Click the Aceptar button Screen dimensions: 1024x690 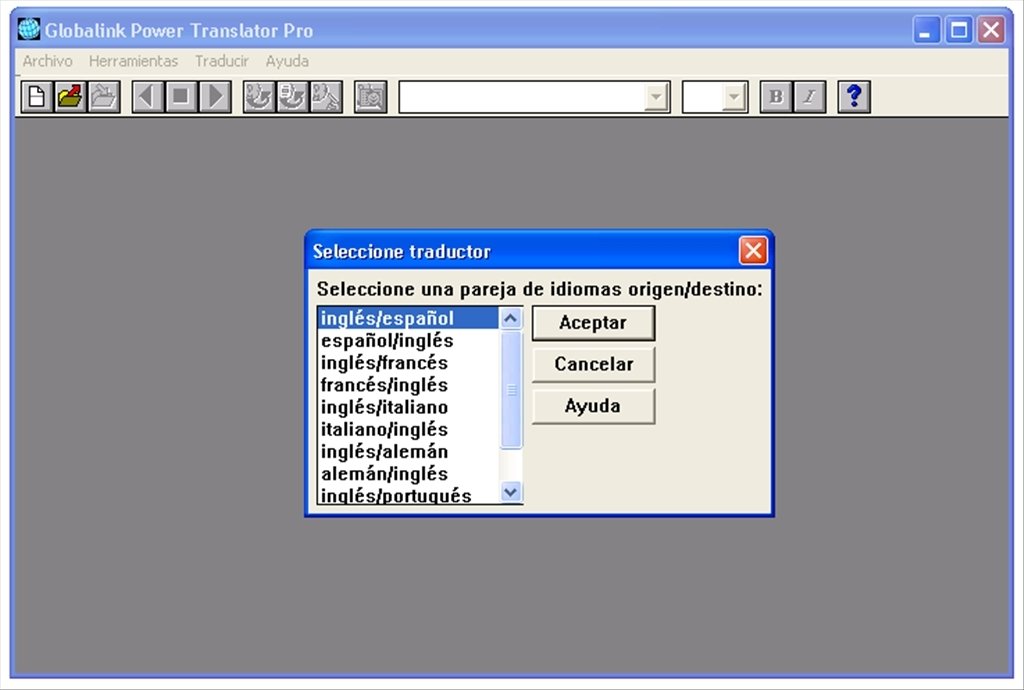(x=593, y=323)
